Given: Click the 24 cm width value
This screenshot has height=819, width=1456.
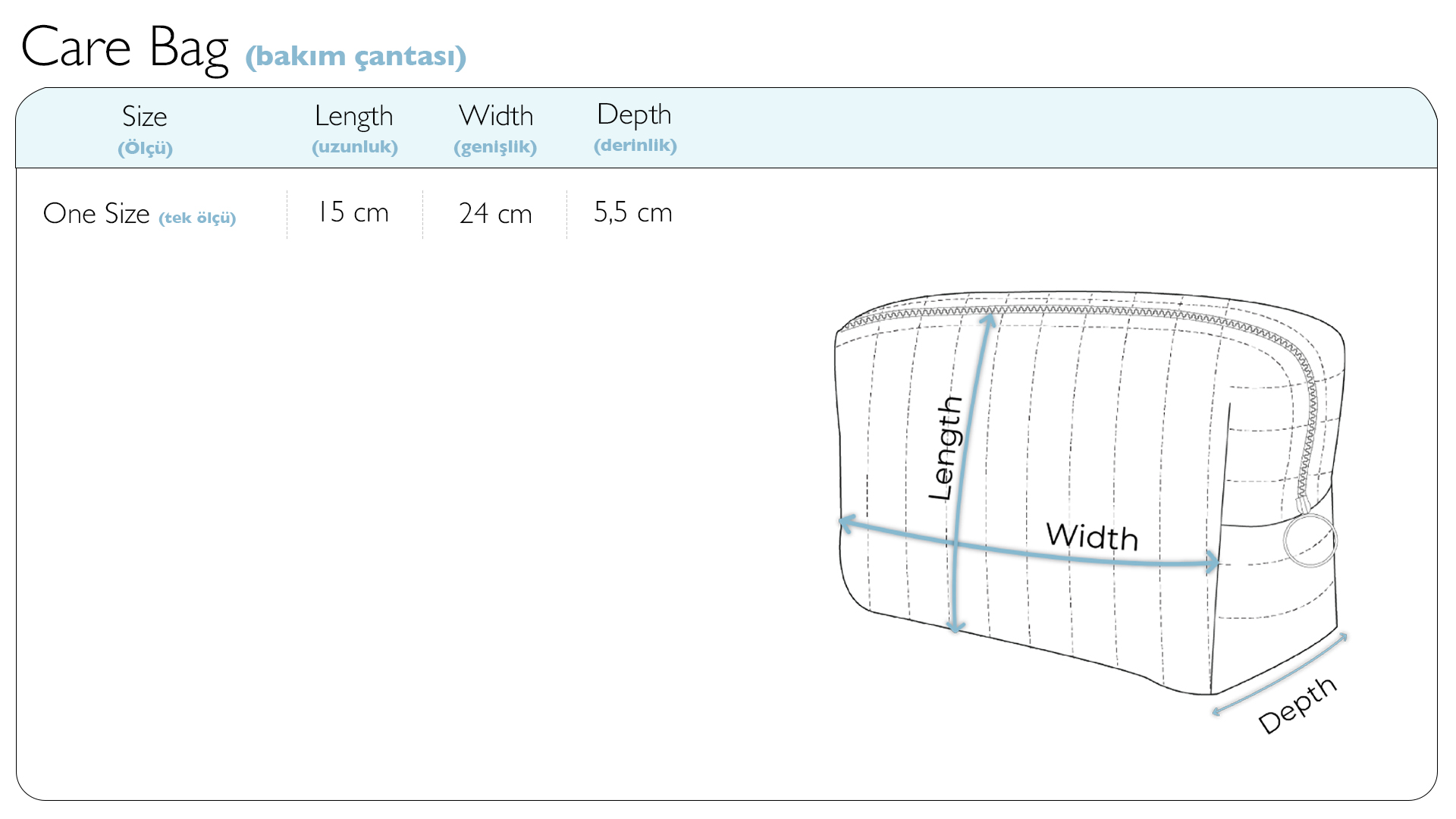Looking at the screenshot, I should coord(495,213).
